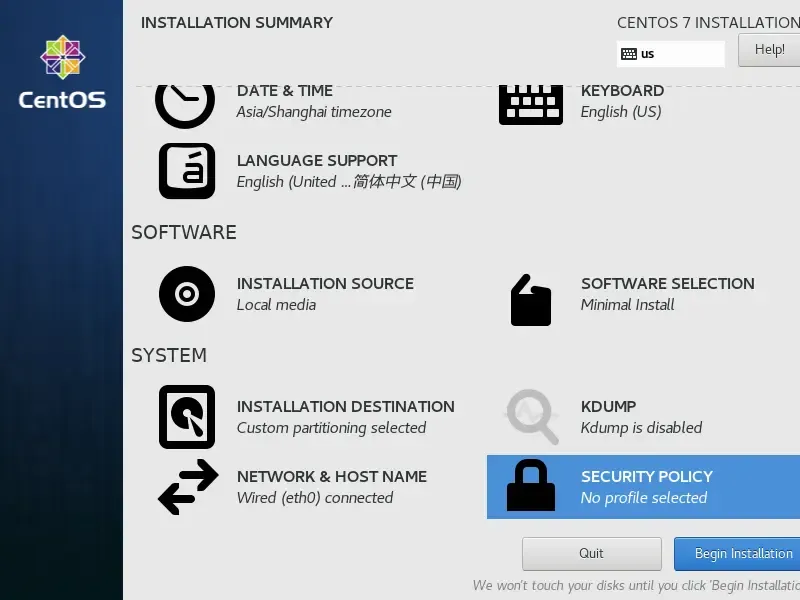Select the Security Policy padlock icon
The width and height of the screenshot is (800, 600).
531,485
